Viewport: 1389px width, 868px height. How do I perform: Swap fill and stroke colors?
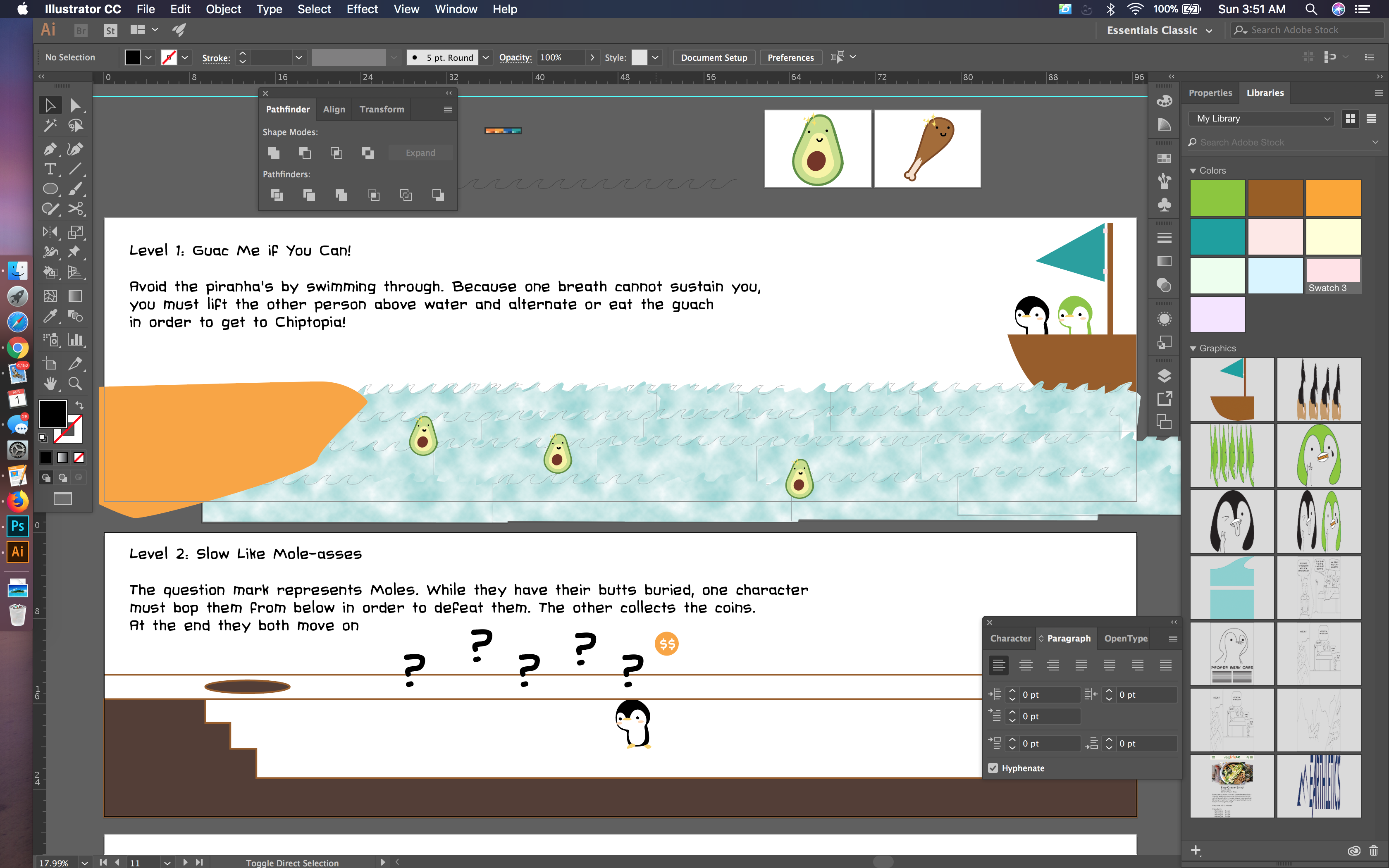79,405
